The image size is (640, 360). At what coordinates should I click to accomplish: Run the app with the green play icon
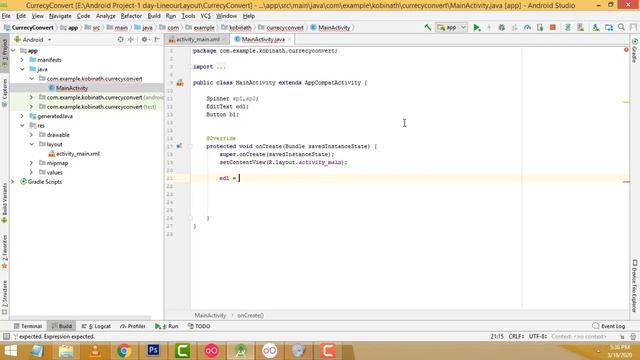pos(476,27)
